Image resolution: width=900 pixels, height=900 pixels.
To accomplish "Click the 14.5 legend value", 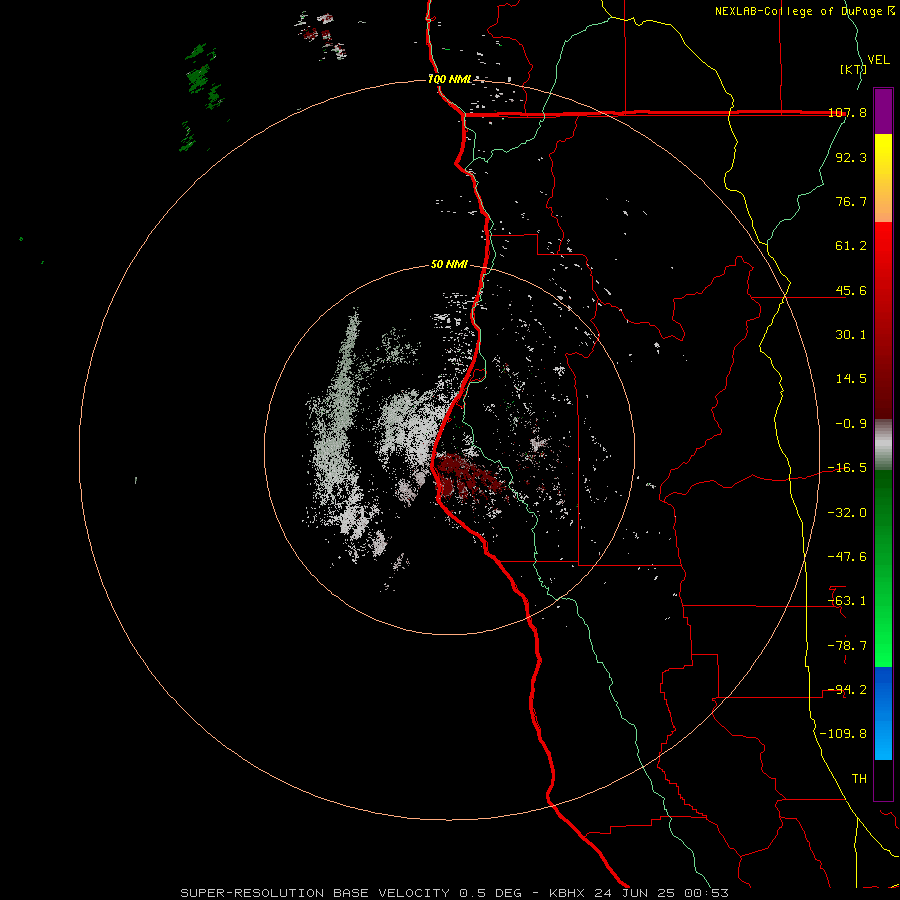I will (851, 379).
